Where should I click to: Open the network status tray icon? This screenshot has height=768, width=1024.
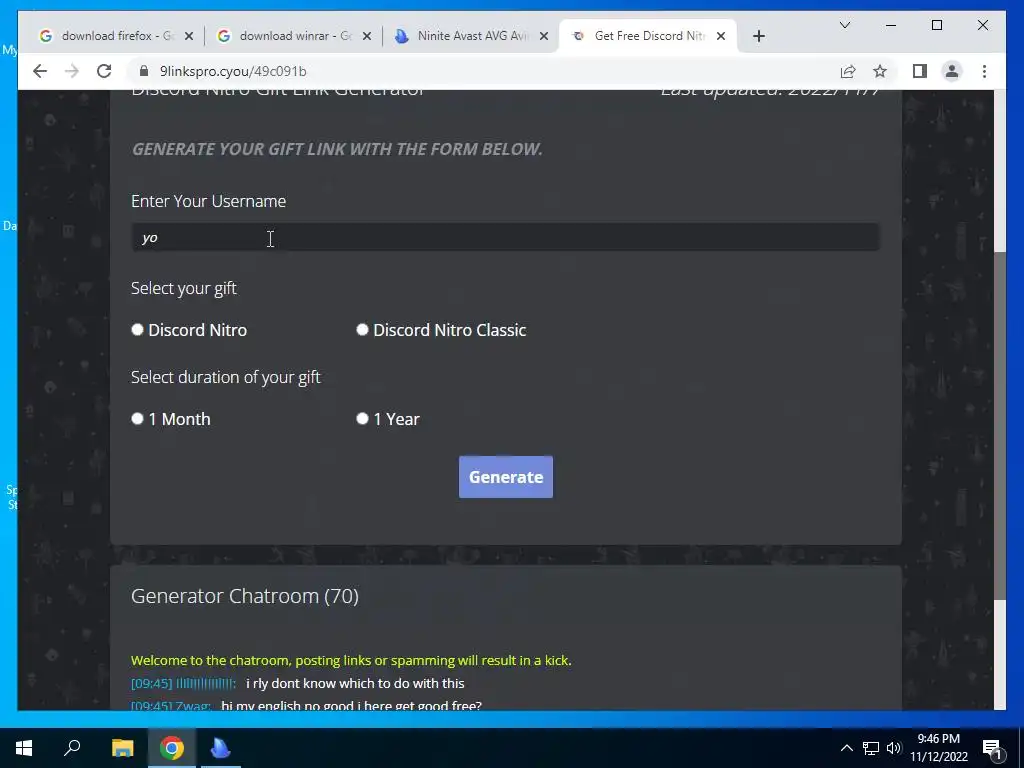point(871,748)
